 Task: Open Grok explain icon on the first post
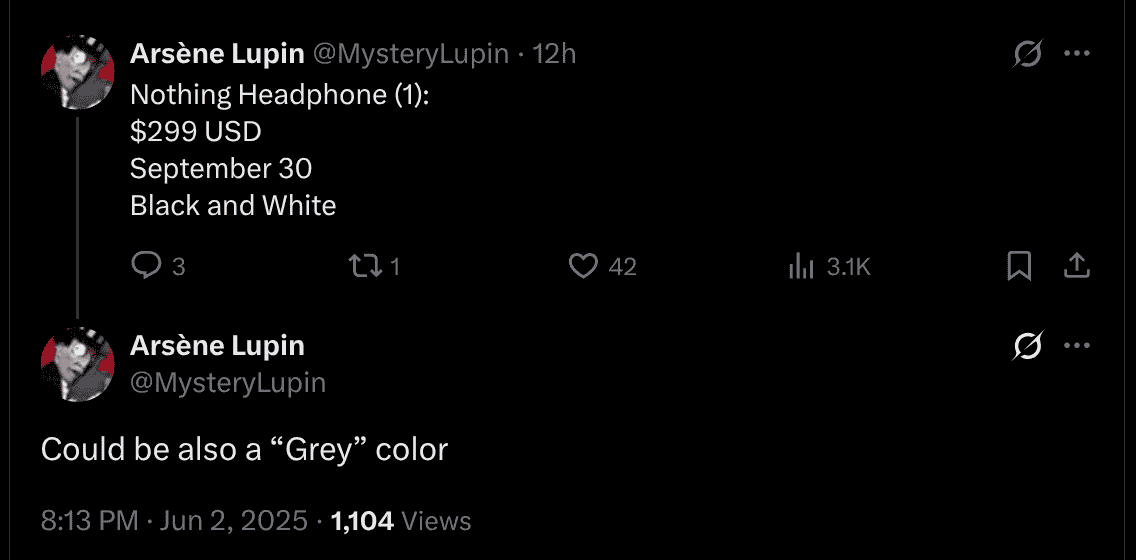[x=1027, y=55]
